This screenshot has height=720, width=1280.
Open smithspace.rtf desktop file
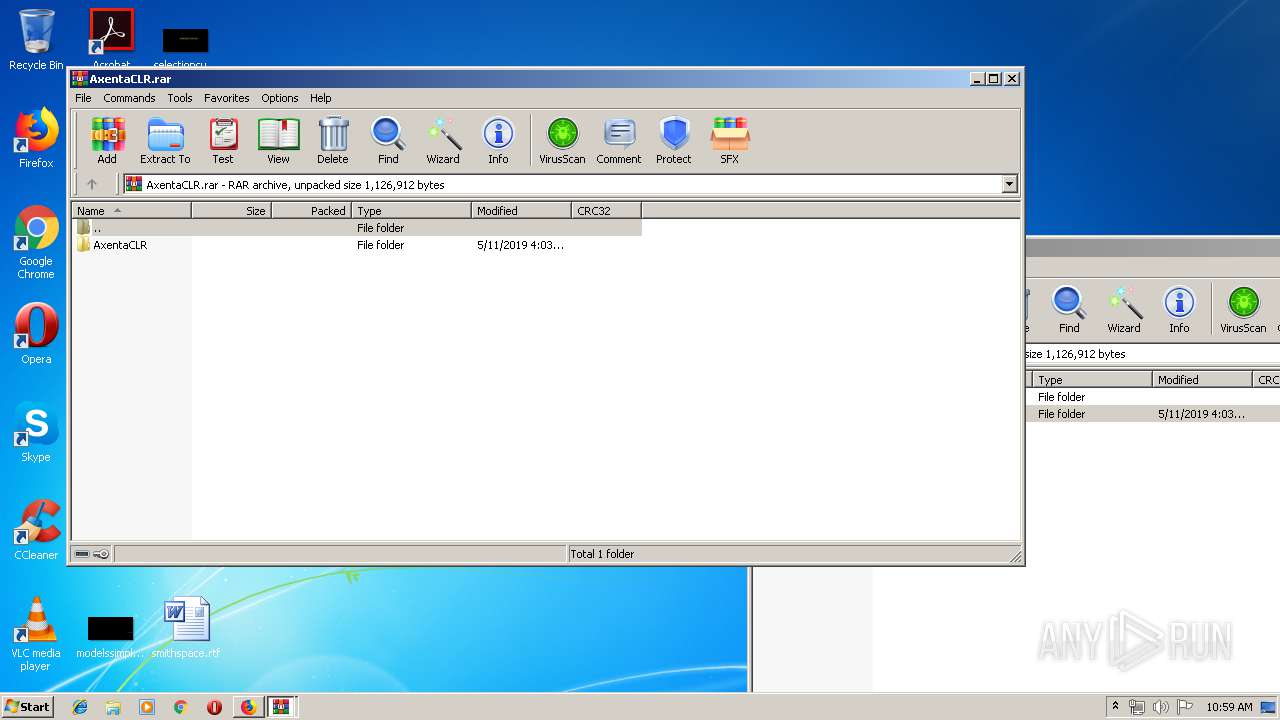[x=186, y=628]
